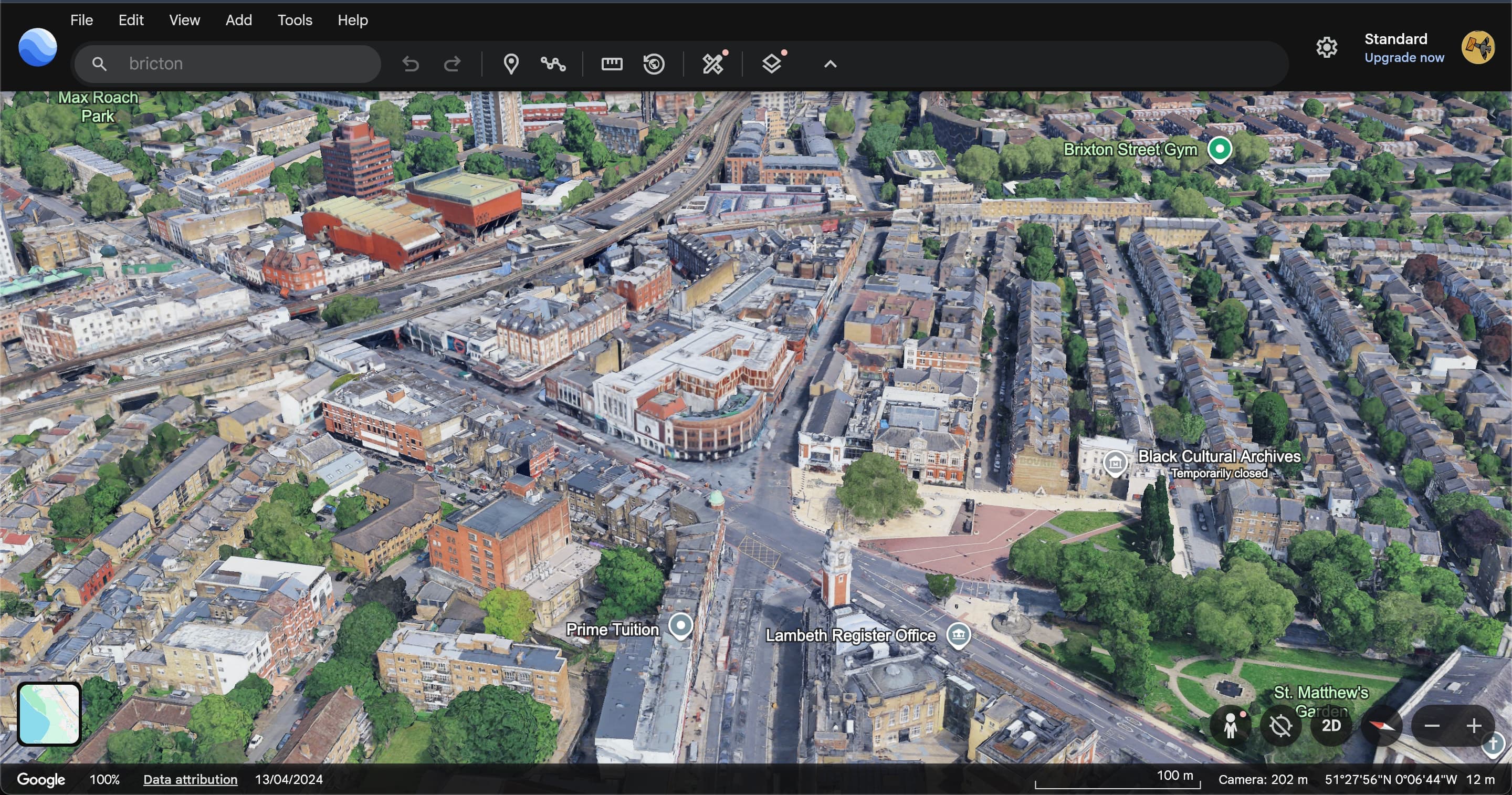
Task: Toggle the view to 2D
Action: (1331, 726)
